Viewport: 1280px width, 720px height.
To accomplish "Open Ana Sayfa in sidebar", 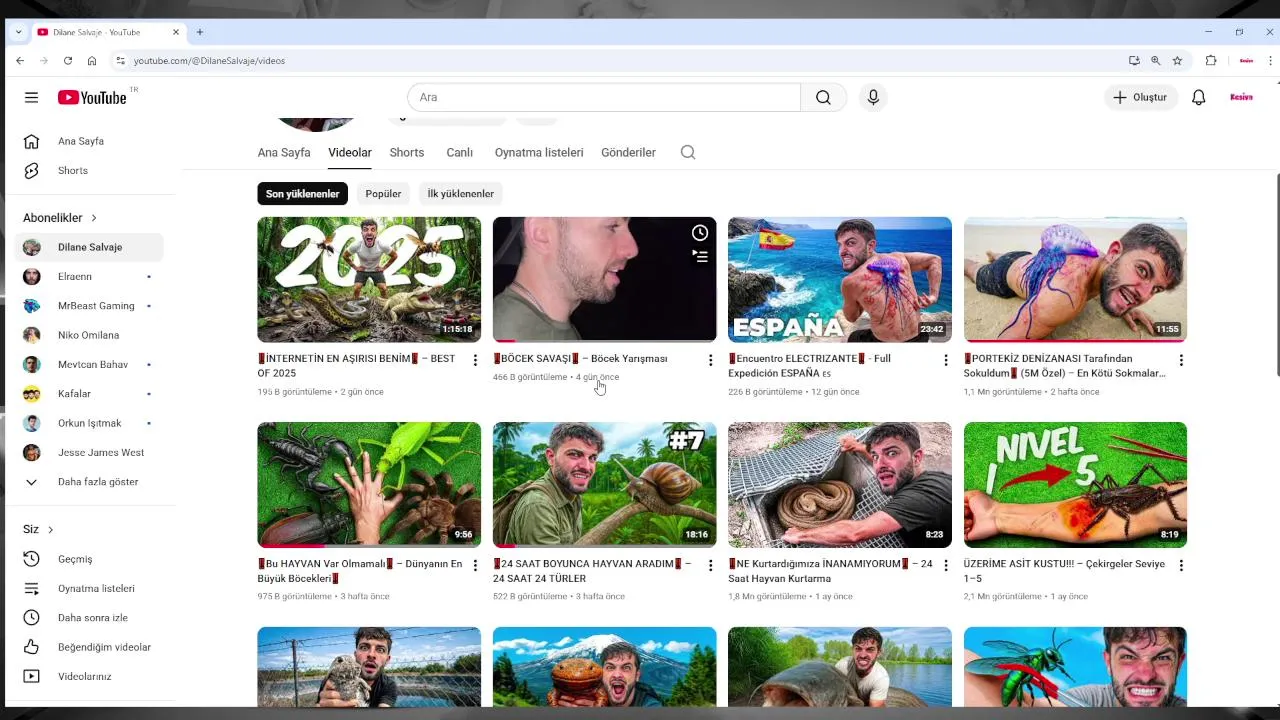I will coord(90,141).
